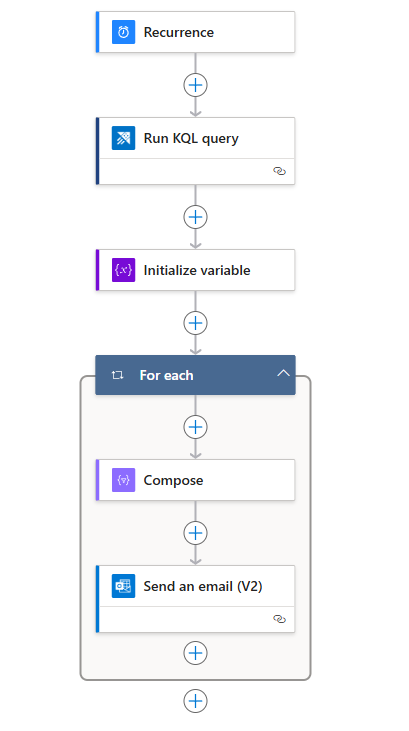Insert action between Compose and Send an email

point(195,533)
